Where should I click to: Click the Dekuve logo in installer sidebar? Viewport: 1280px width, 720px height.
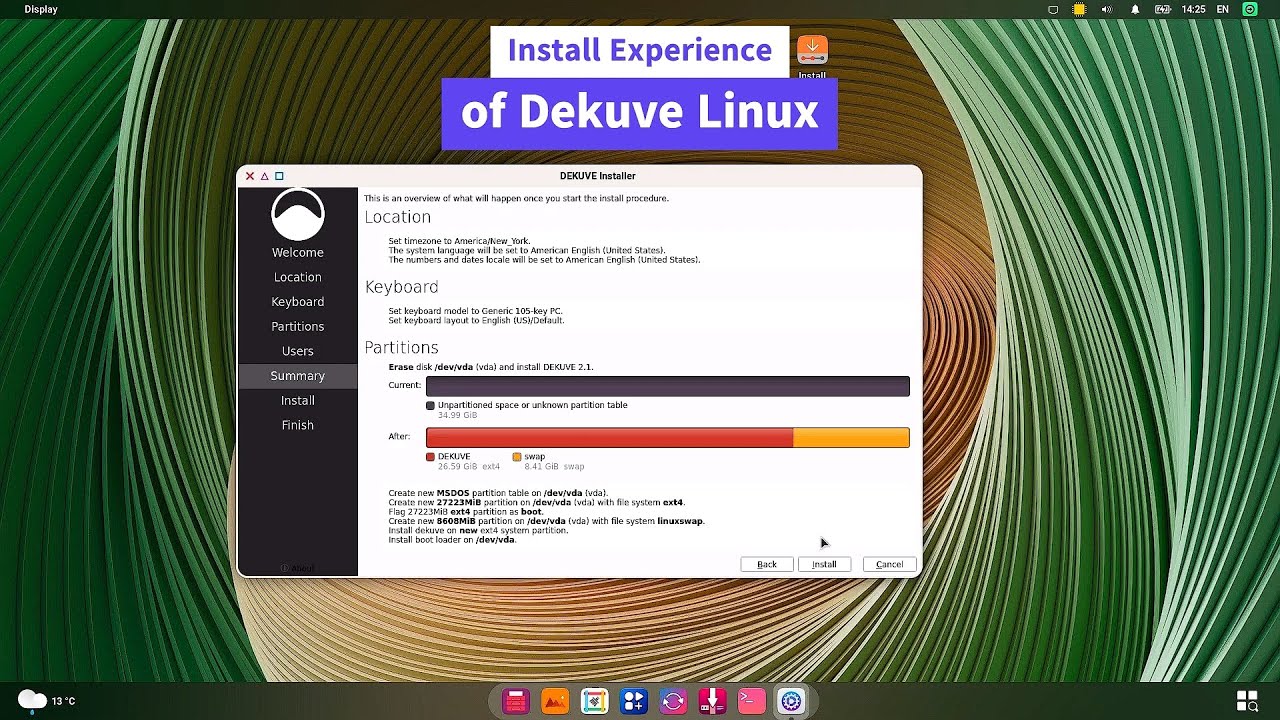298,214
